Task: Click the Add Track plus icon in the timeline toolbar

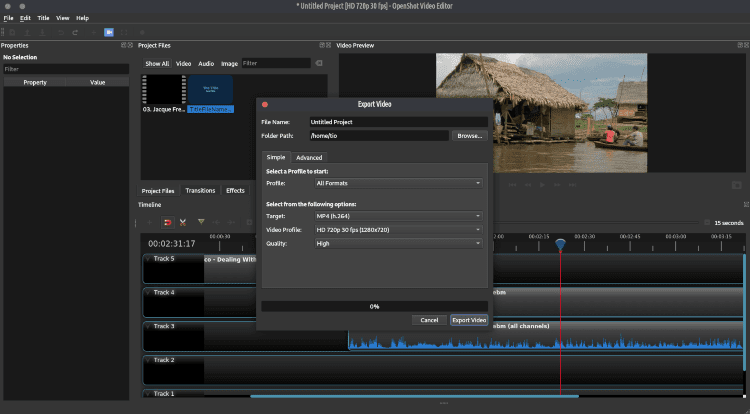Action: [x=149, y=222]
